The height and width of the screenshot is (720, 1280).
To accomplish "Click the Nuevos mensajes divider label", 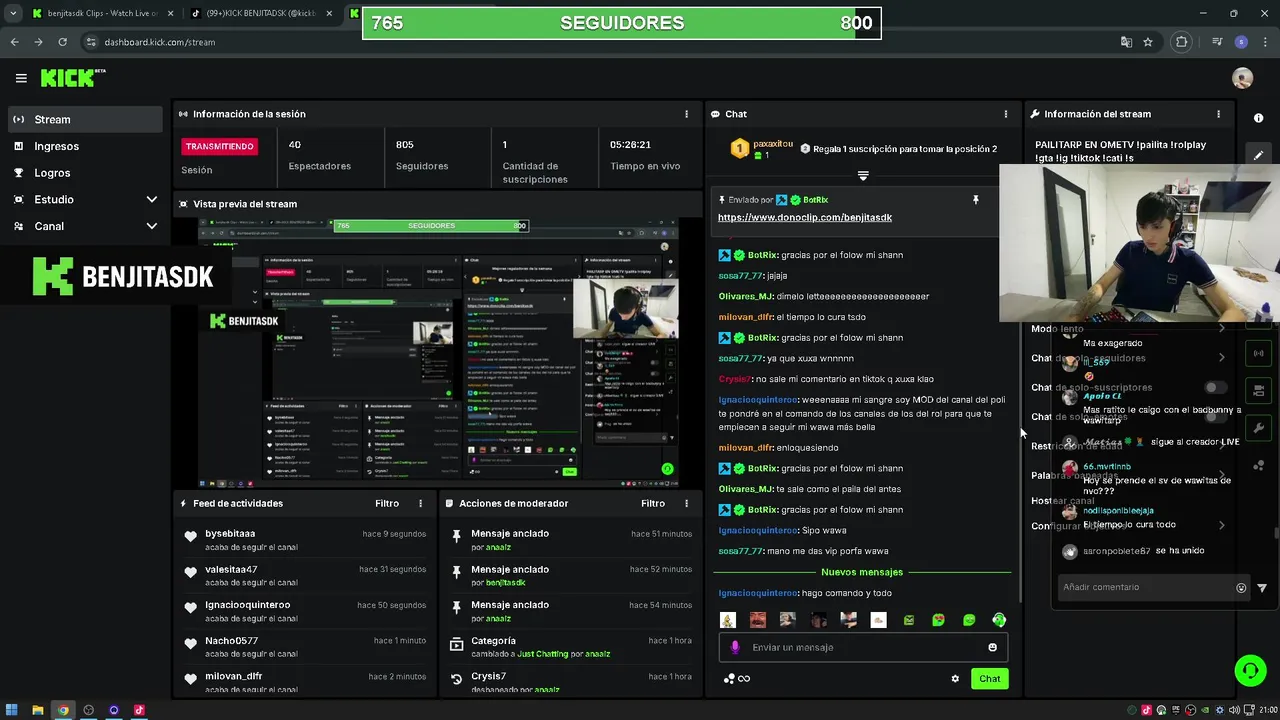I will (x=862, y=572).
